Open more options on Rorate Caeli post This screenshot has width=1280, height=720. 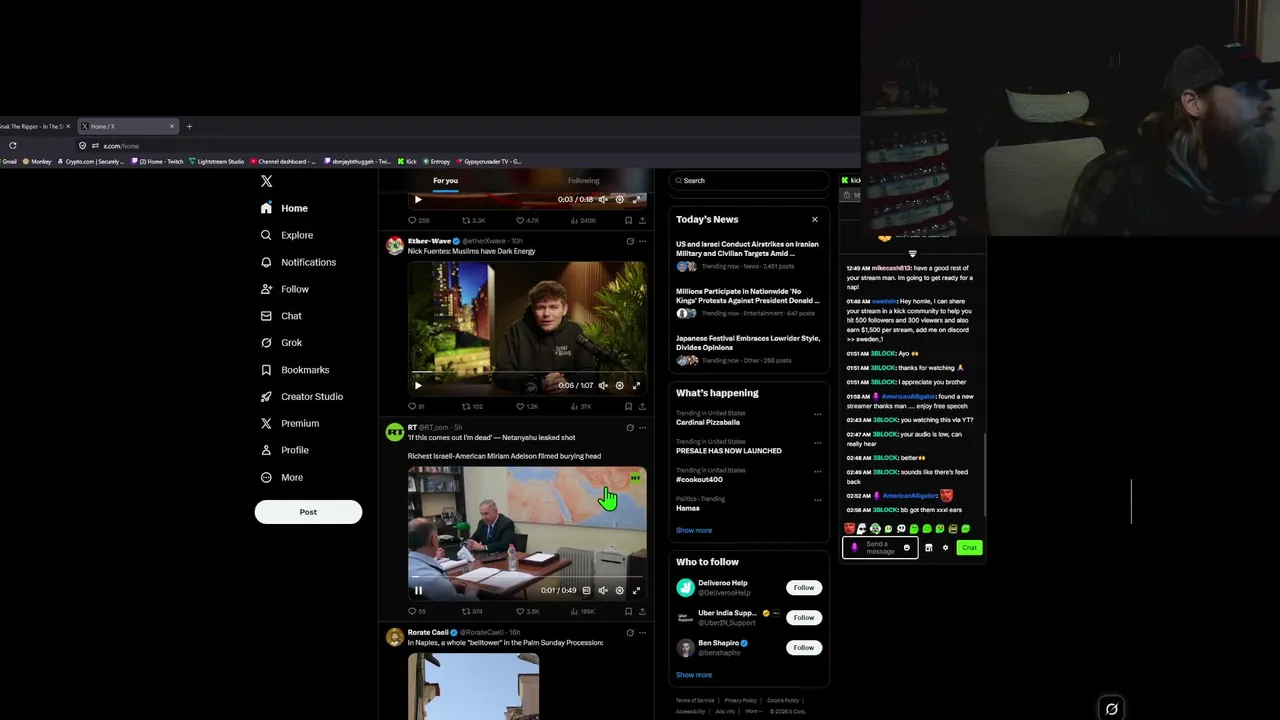[643, 633]
